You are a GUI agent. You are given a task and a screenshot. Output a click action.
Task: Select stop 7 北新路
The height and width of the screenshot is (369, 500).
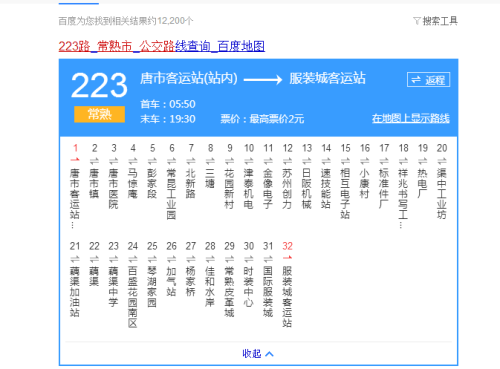(191, 183)
